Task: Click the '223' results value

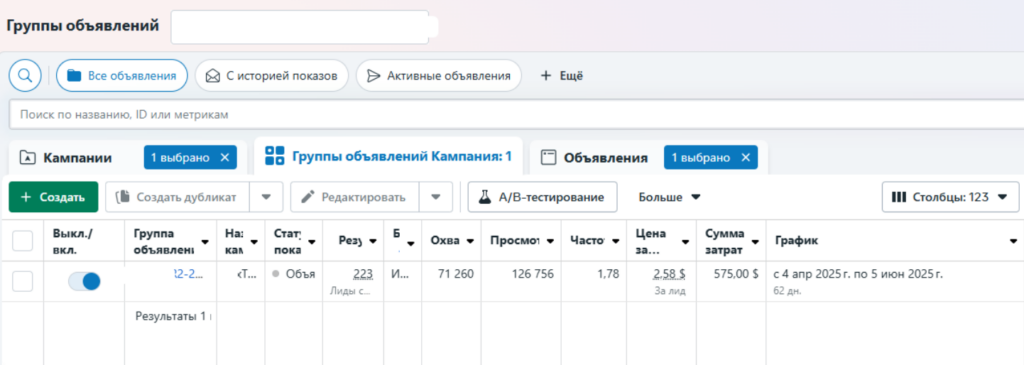Action: [362, 274]
